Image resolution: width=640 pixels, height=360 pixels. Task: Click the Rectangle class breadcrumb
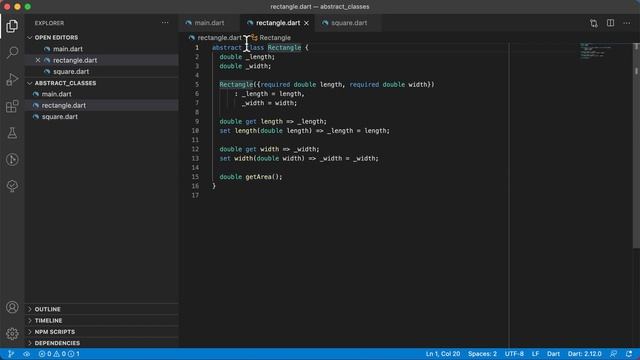(x=275, y=38)
